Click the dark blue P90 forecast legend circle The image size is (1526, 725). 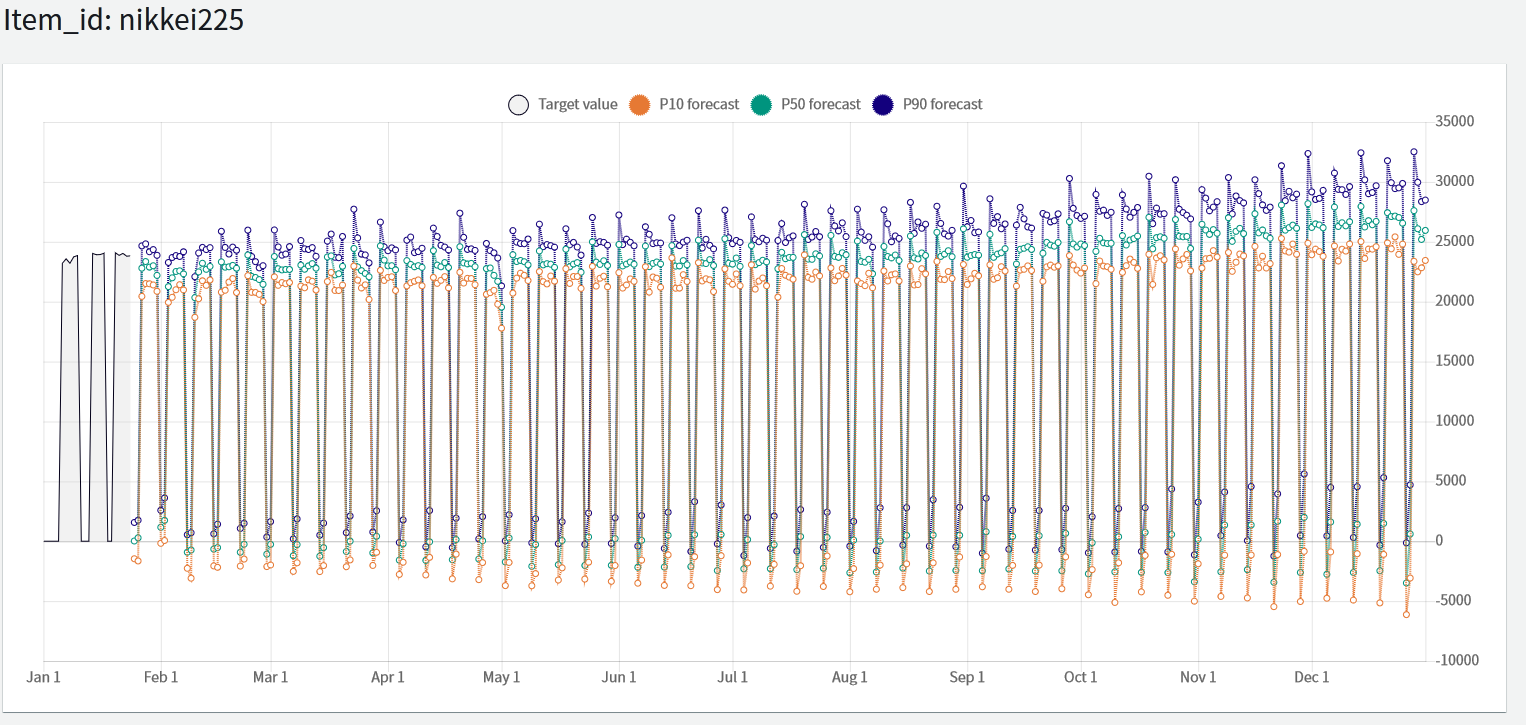884,105
